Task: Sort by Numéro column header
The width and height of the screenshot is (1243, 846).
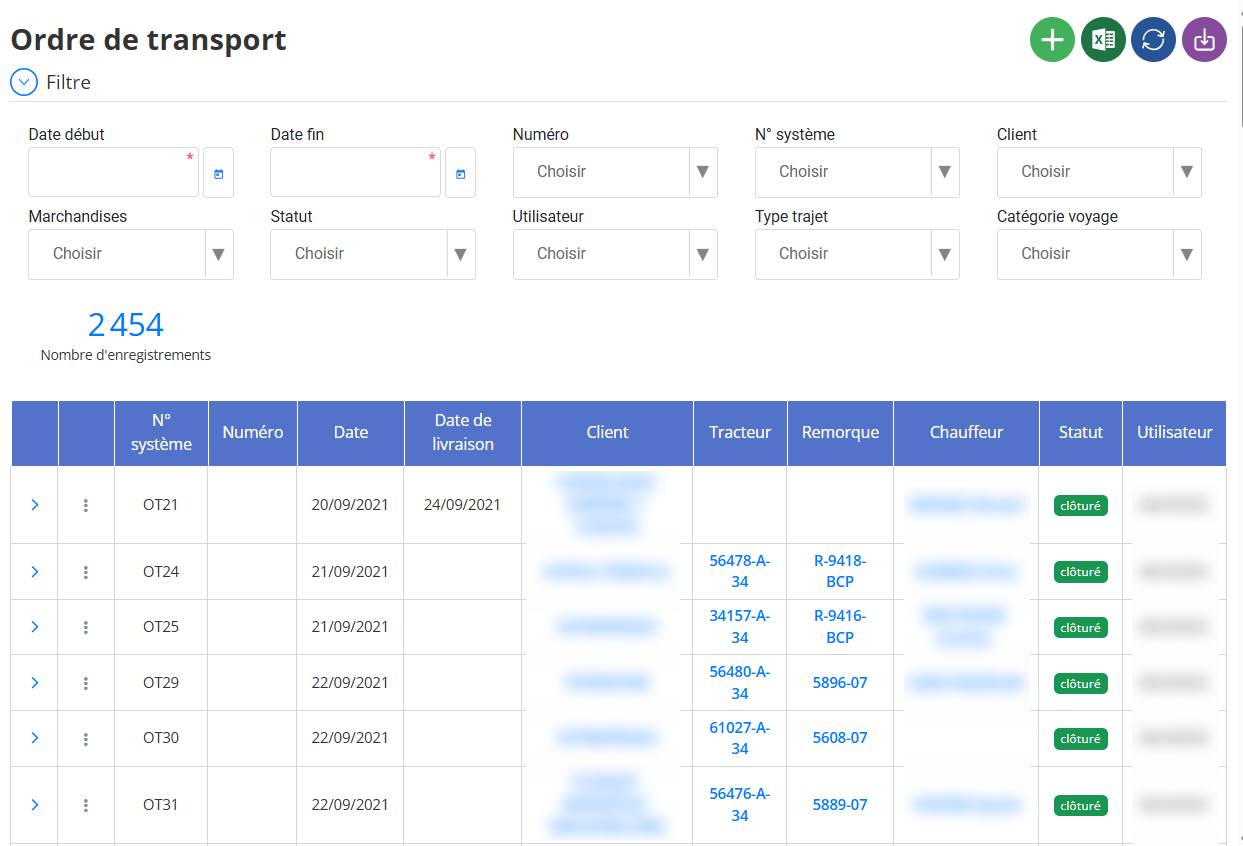Action: pyautogui.click(x=253, y=433)
